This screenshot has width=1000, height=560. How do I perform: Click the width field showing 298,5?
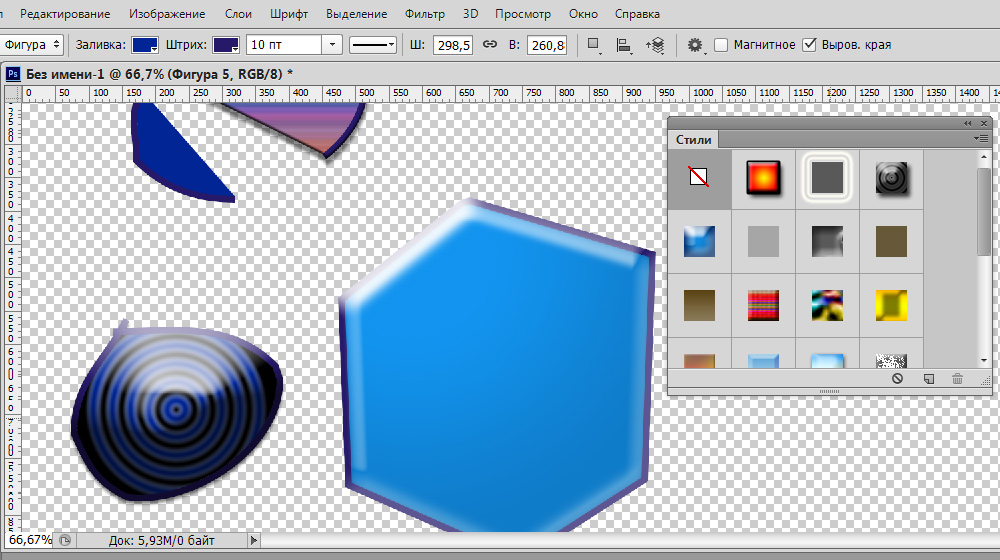[452, 45]
